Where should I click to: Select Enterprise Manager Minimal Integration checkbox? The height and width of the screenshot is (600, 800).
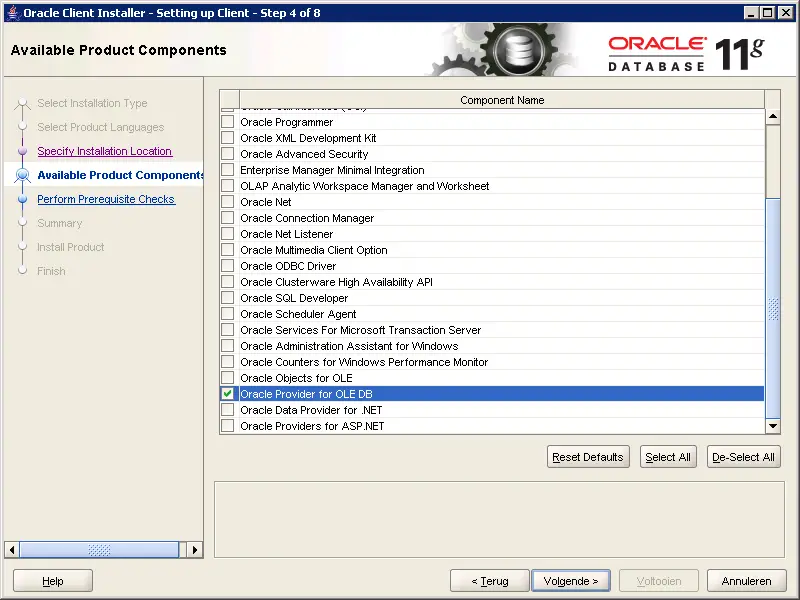(228, 170)
